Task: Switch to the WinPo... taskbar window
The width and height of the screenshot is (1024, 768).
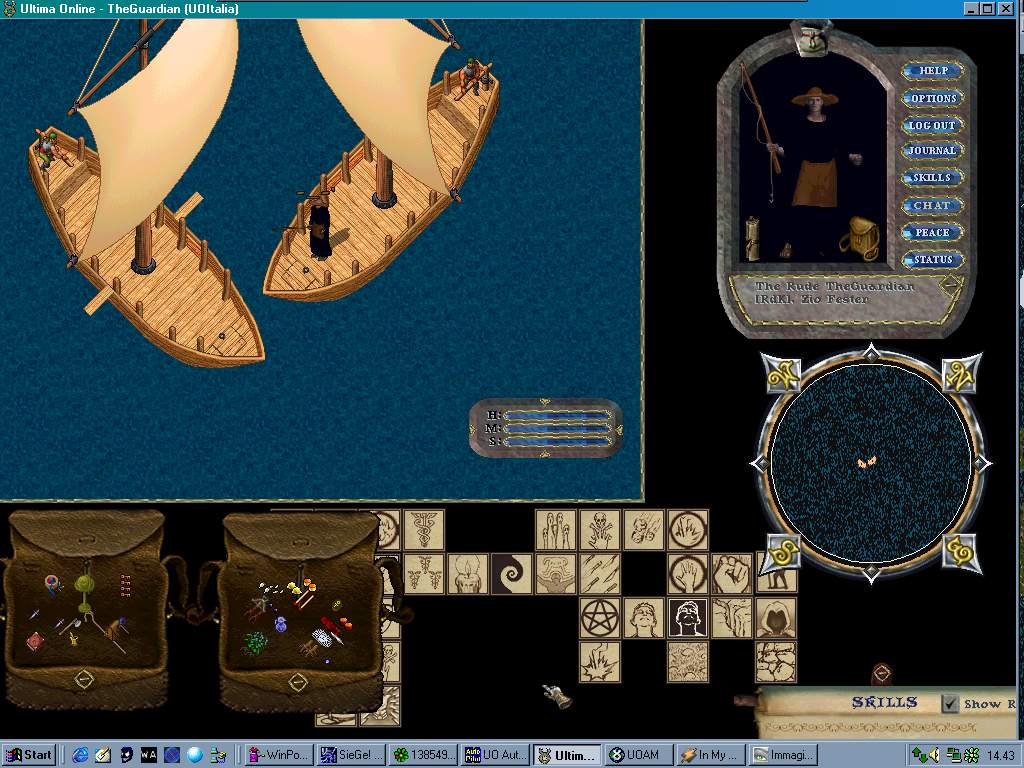Action: point(280,755)
